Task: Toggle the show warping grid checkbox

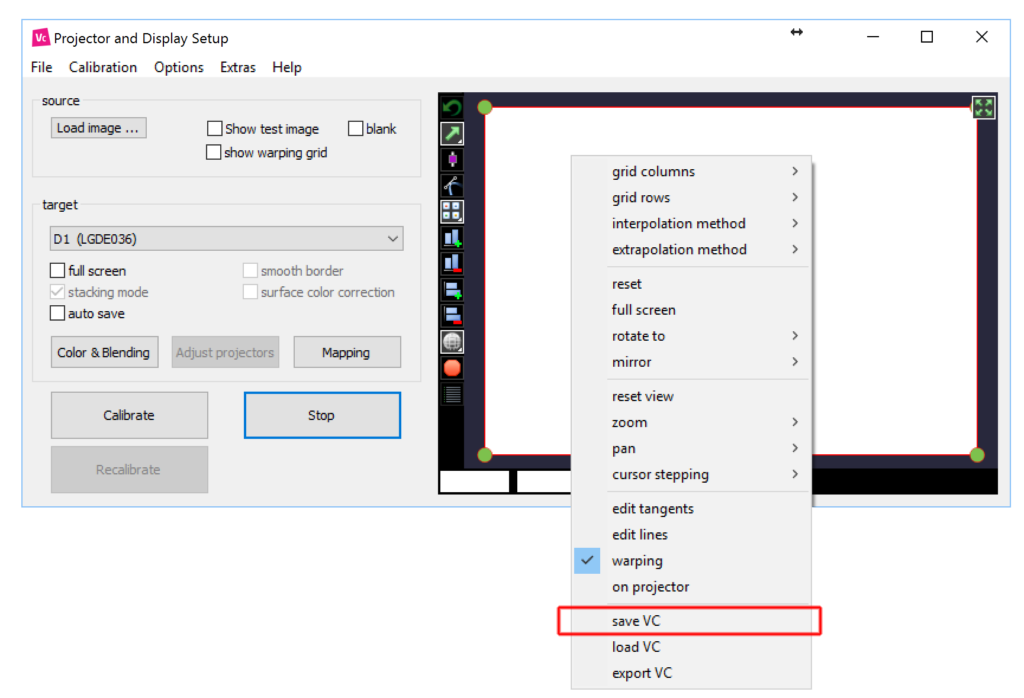Action: tap(213, 153)
